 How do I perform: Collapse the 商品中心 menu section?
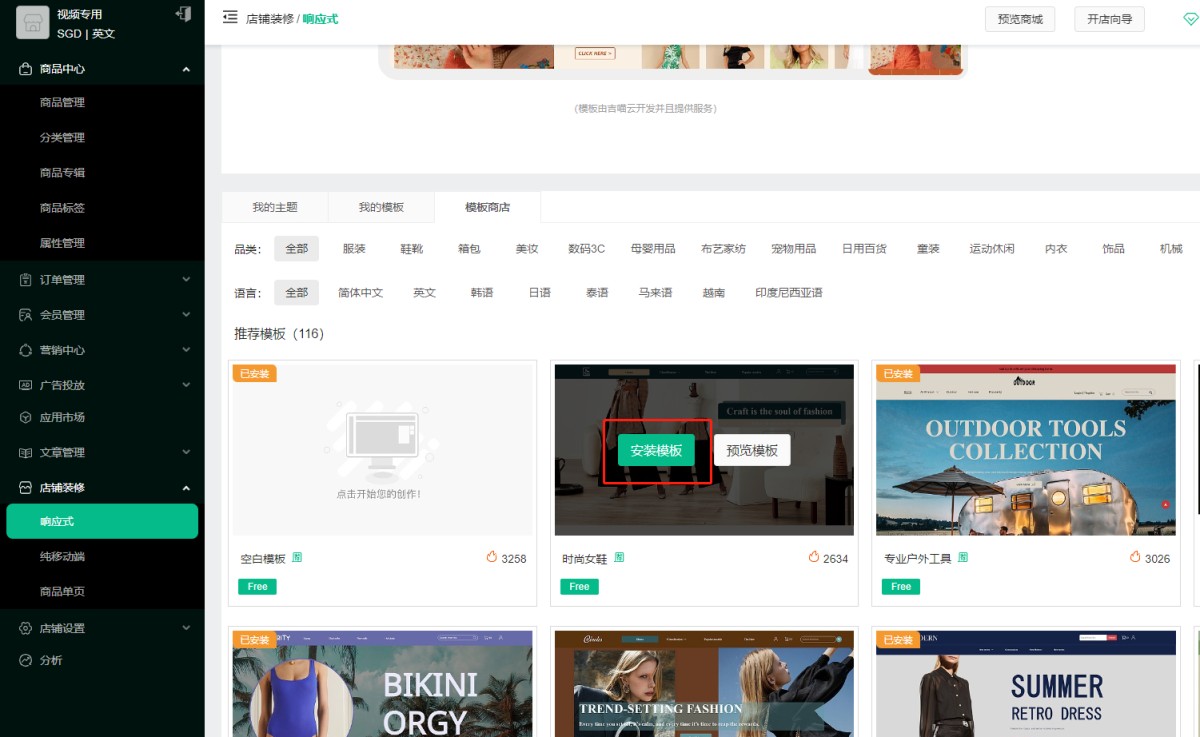(186, 69)
